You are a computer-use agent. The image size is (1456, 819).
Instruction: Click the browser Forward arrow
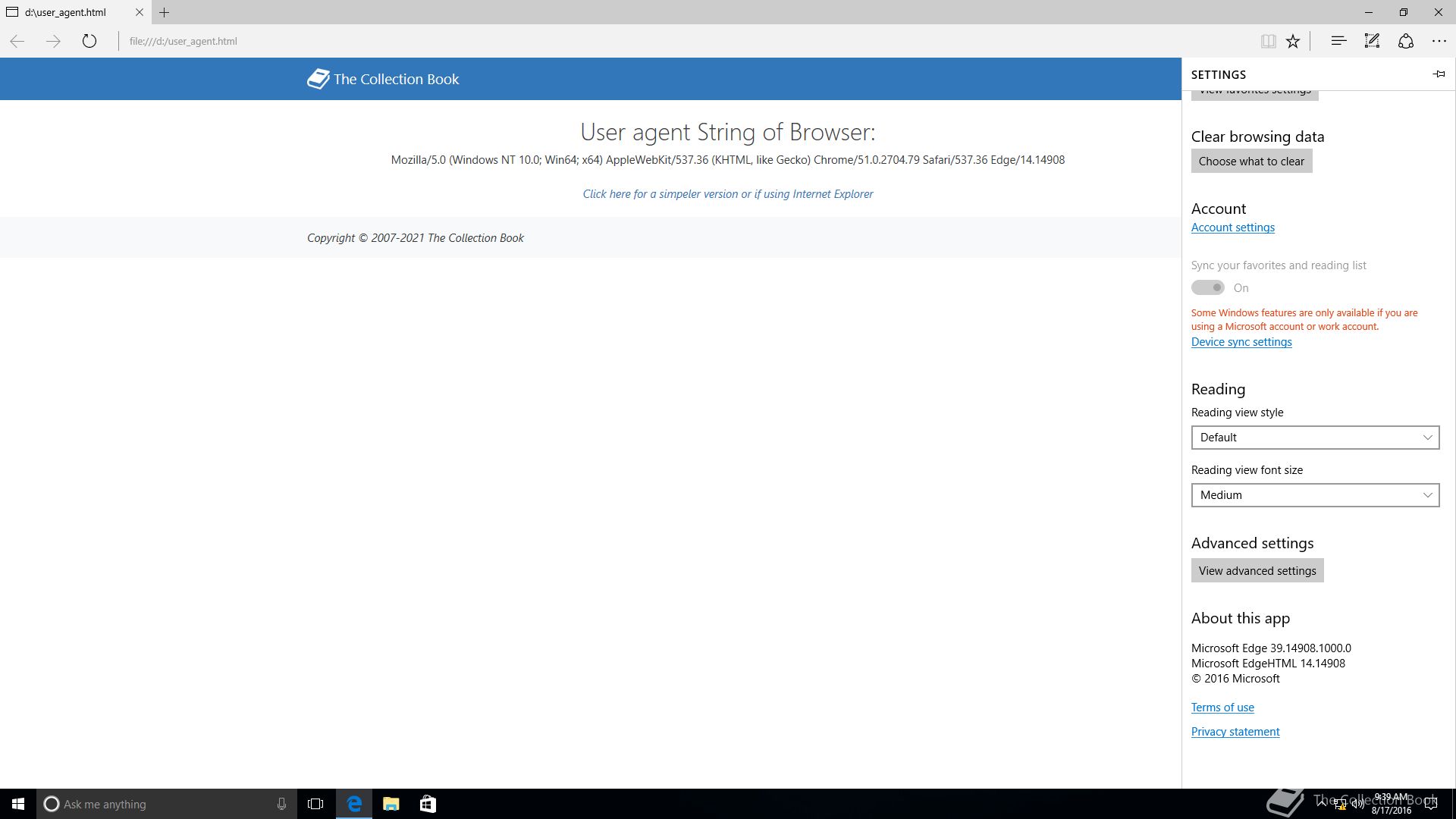click(53, 41)
